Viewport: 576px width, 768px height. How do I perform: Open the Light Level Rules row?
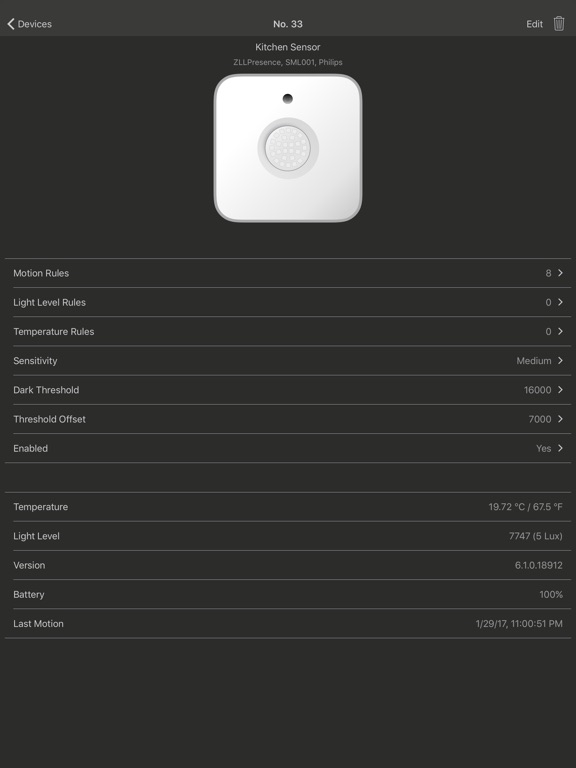point(288,302)
